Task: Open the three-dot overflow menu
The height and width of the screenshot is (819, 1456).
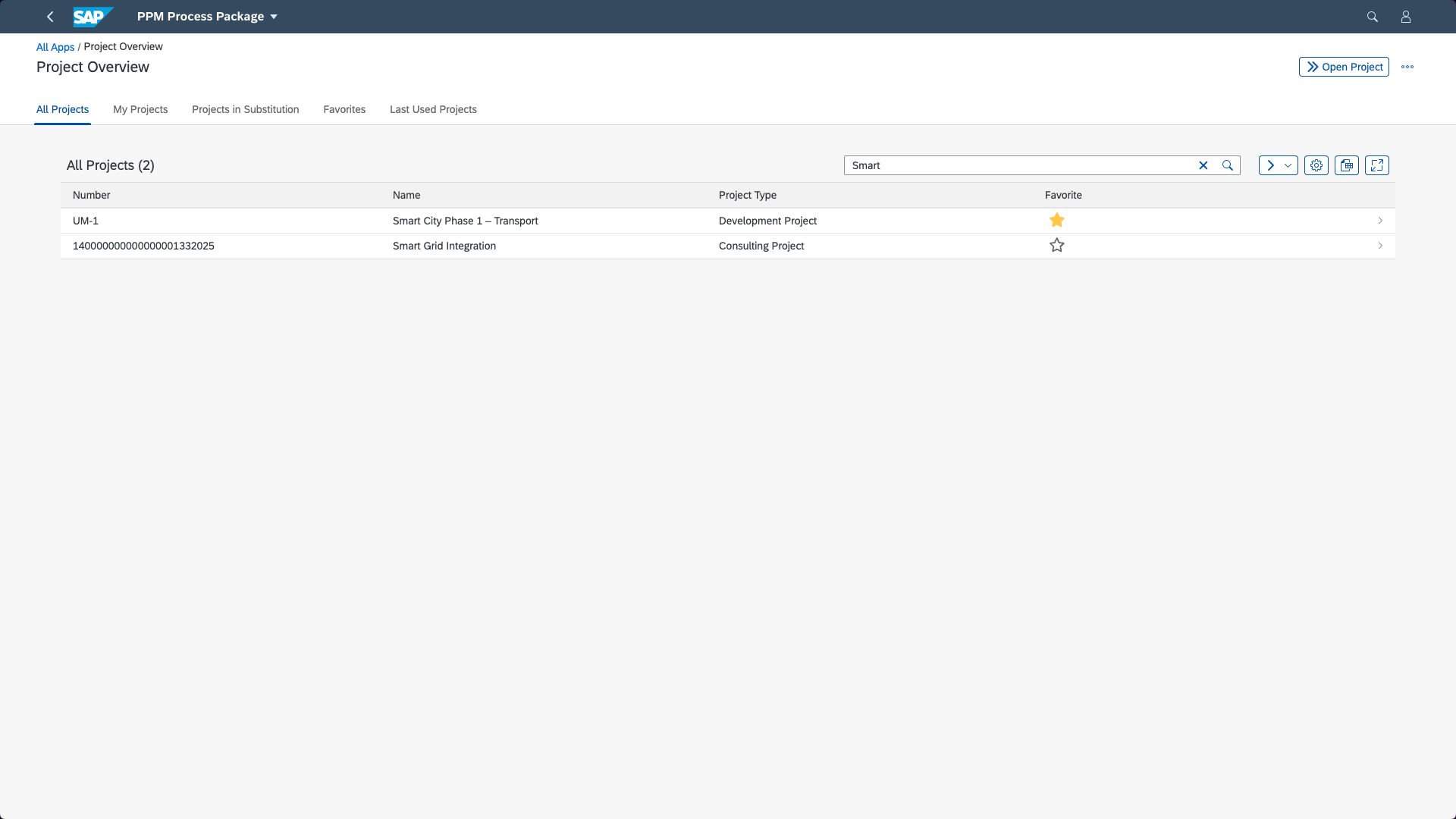Action: click(1407, 67)
